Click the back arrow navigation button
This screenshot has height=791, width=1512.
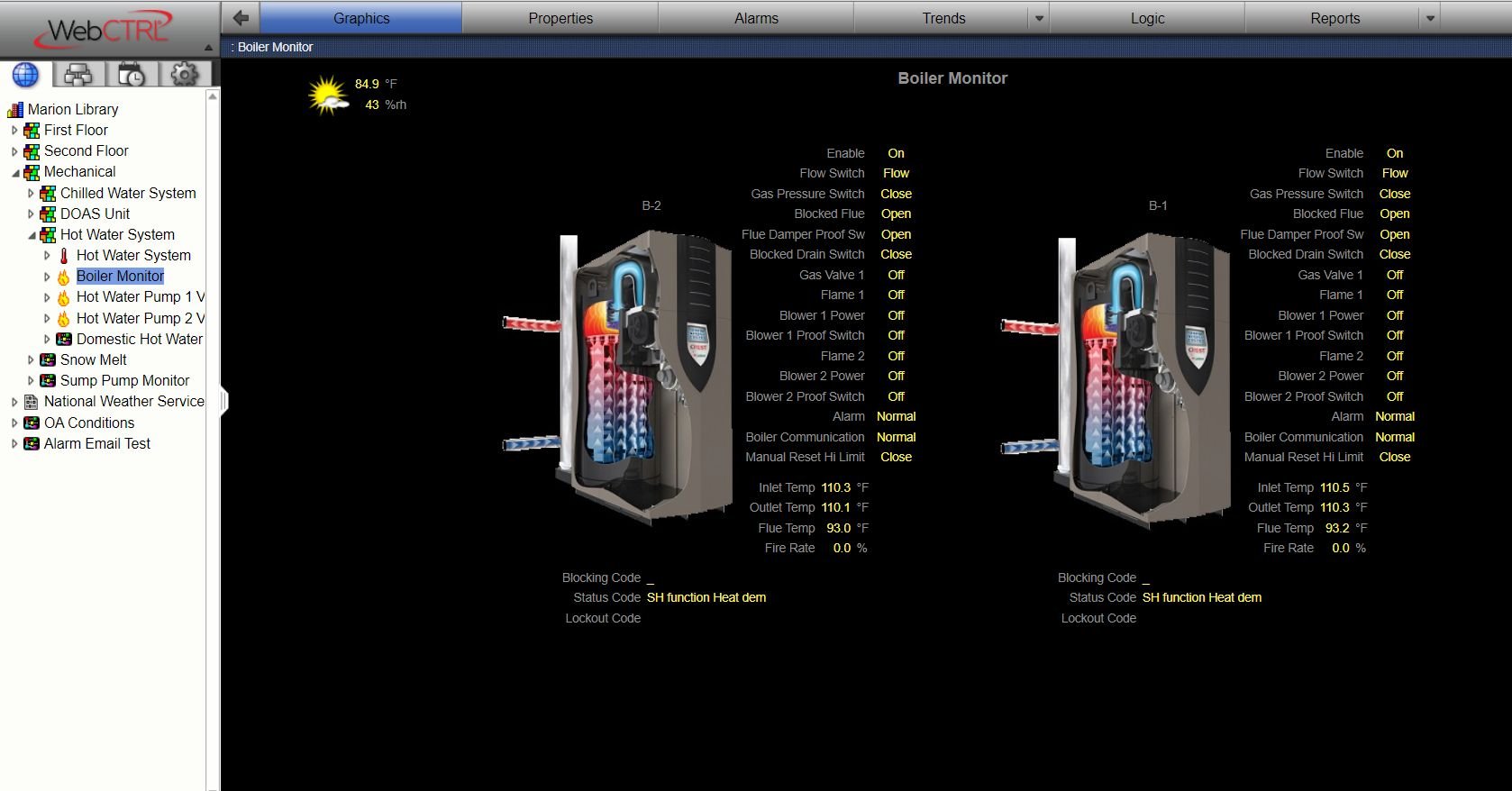tap(241, 18)
